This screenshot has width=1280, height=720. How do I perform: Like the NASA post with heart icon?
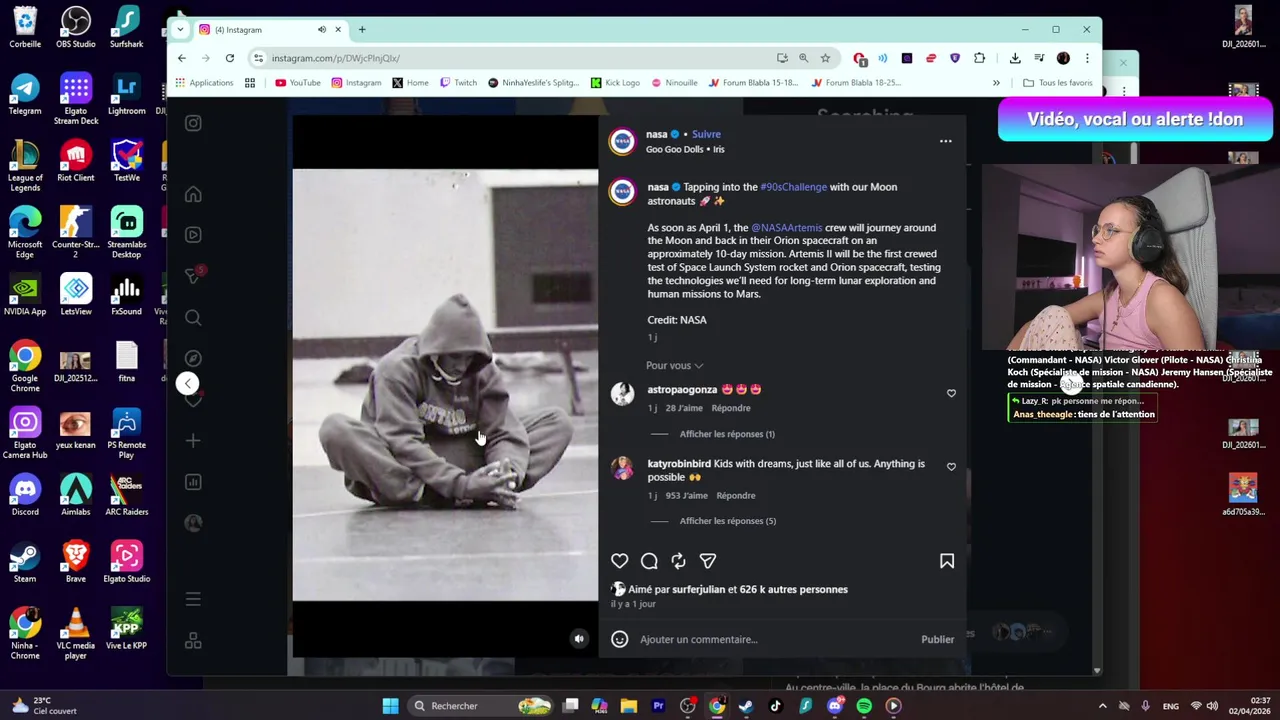[620, 561]
